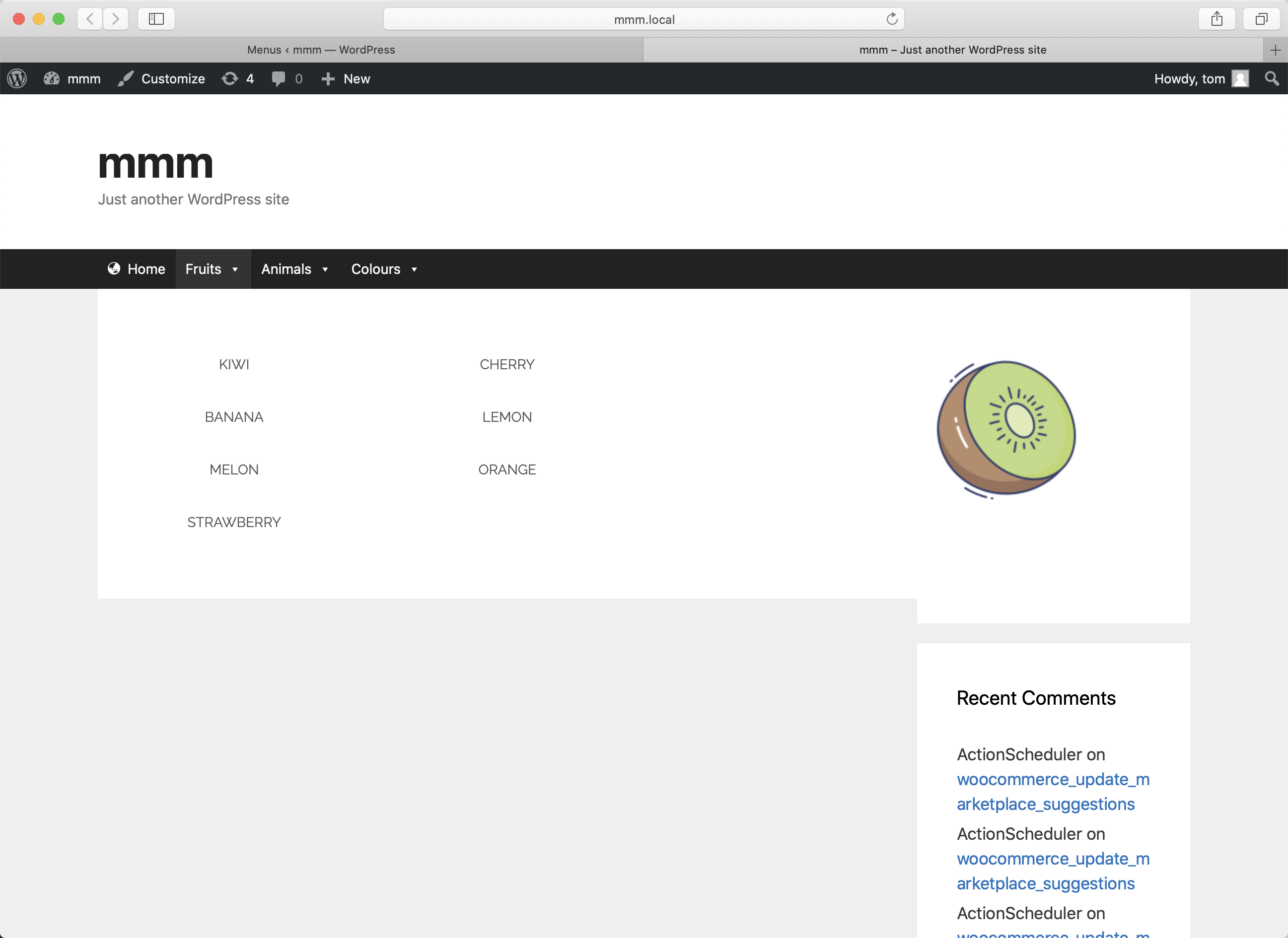Click the Customize brush link

point(161,78)
